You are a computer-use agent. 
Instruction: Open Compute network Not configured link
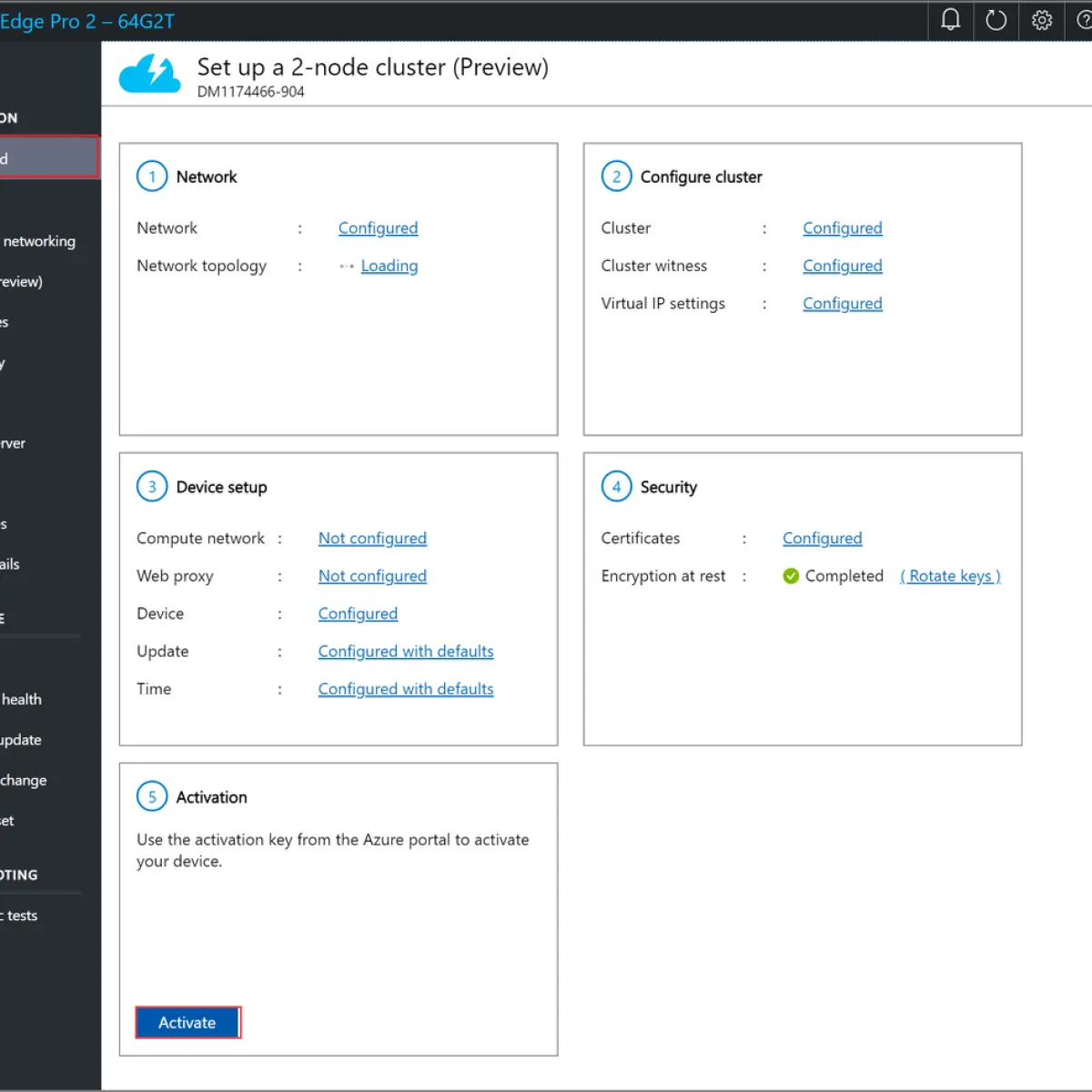[x=372, y=539]
